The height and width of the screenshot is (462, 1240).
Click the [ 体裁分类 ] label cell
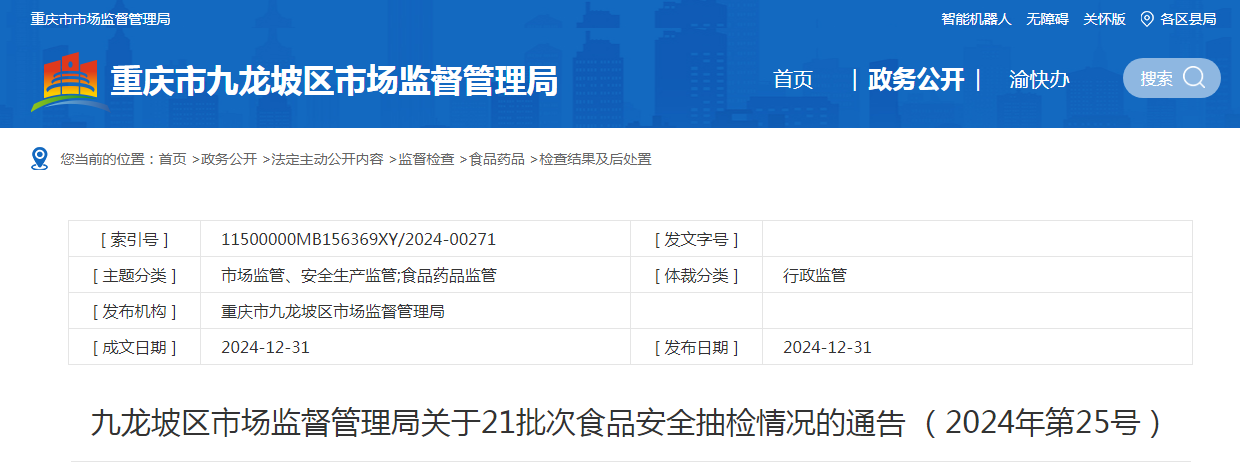pyautogui.click(x=696, y=275)
